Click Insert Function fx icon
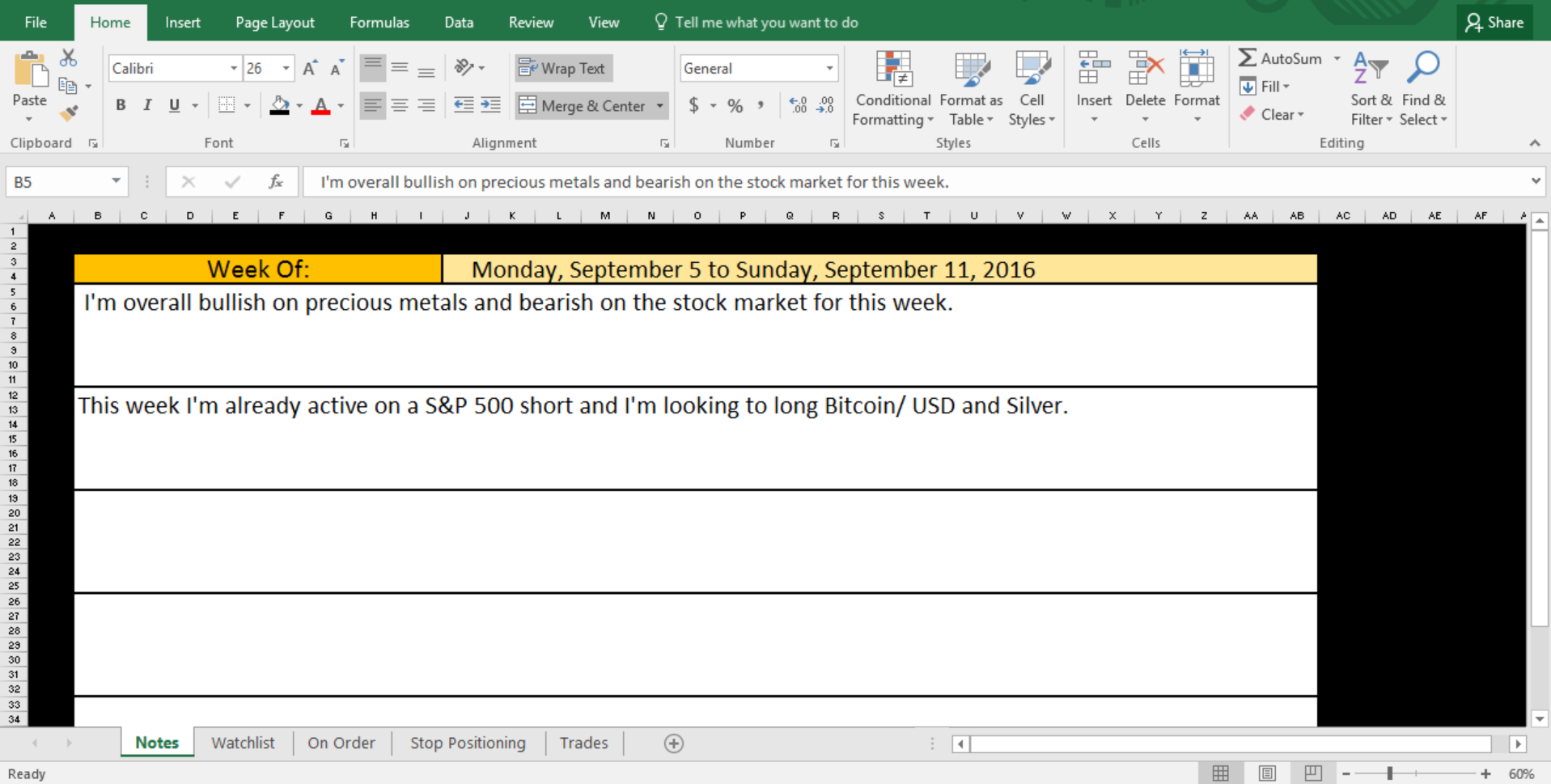 tap(275, 182)
